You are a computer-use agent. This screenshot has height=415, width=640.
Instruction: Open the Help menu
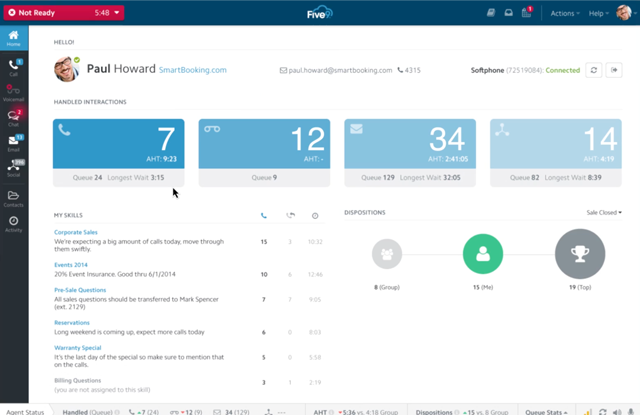click(599, 13)
